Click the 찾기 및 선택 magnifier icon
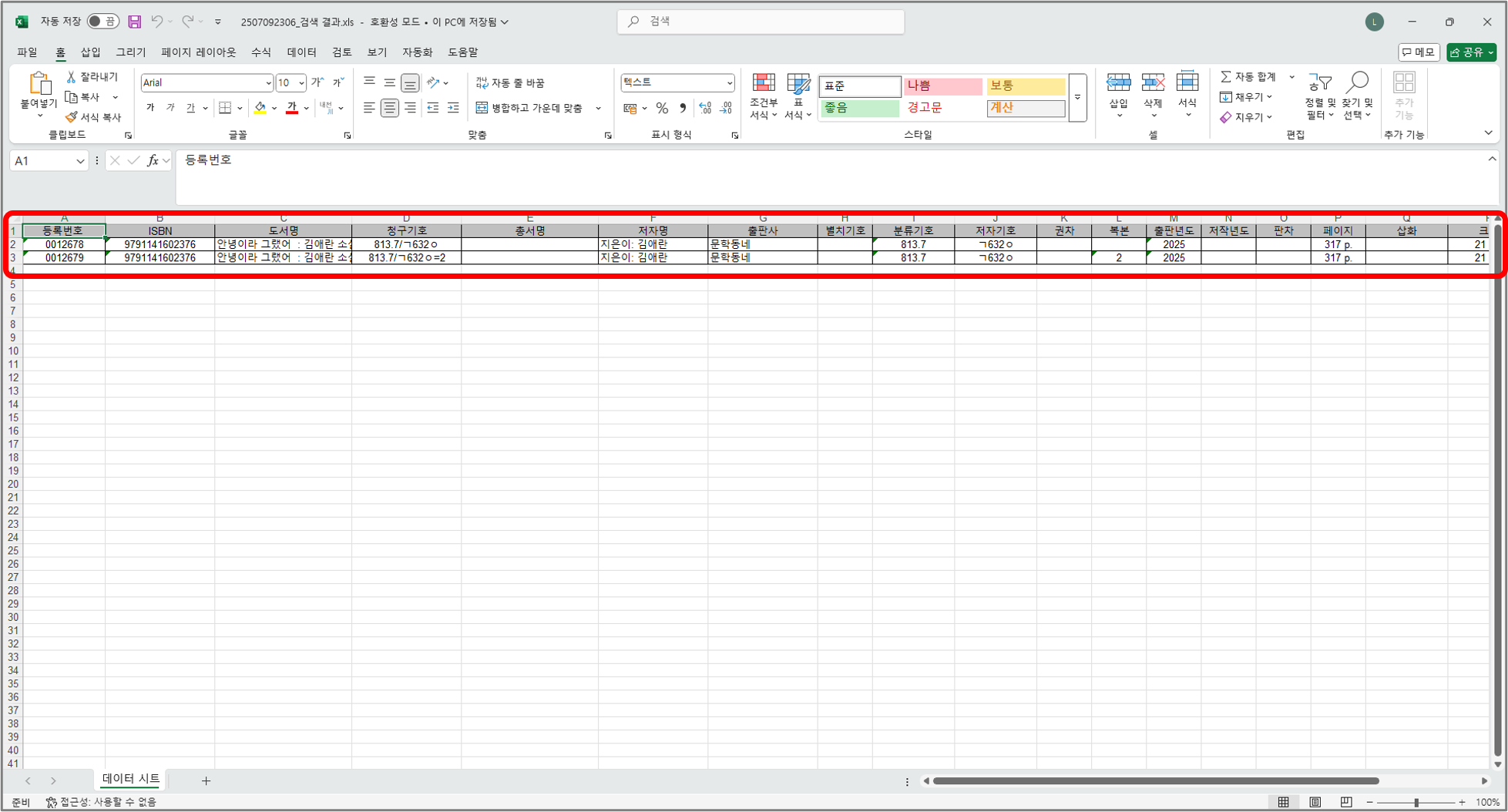1508x812 pixels. coord(1357,83)
